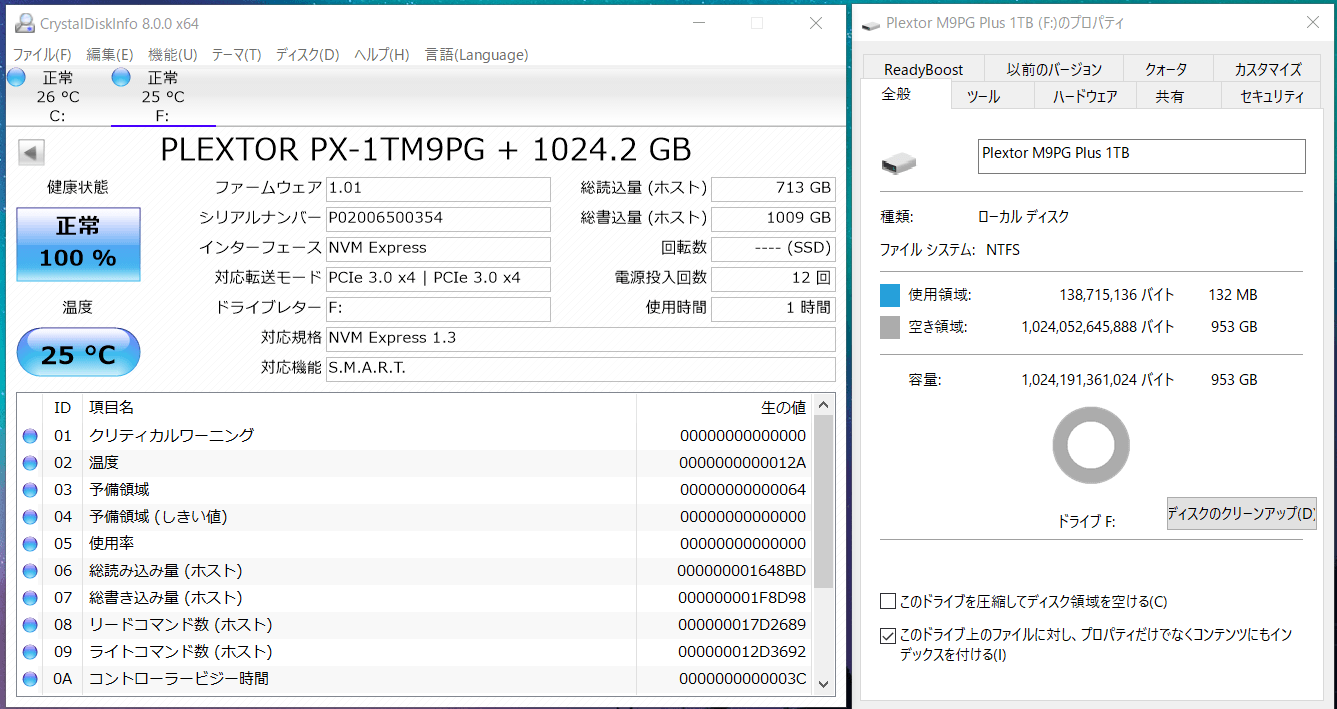Click the 25 °C temperature button
Image resolution: width=1337 pixels, height=709 pixels.
click(x=78, y=352)
